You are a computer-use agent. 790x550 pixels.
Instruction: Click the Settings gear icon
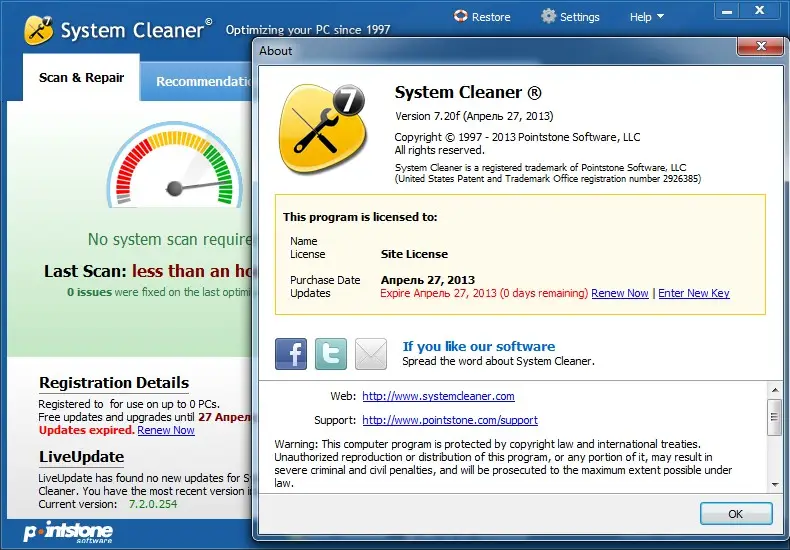(548, 16)
